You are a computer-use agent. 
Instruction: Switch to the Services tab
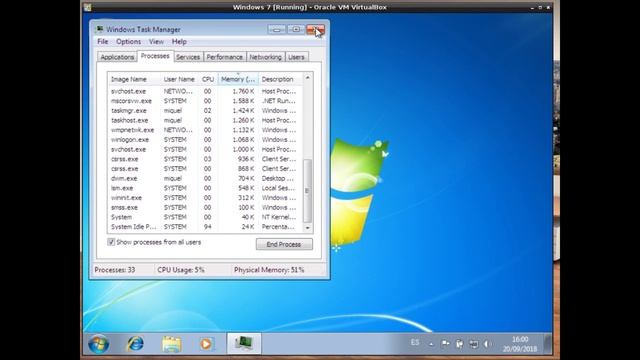188,57
